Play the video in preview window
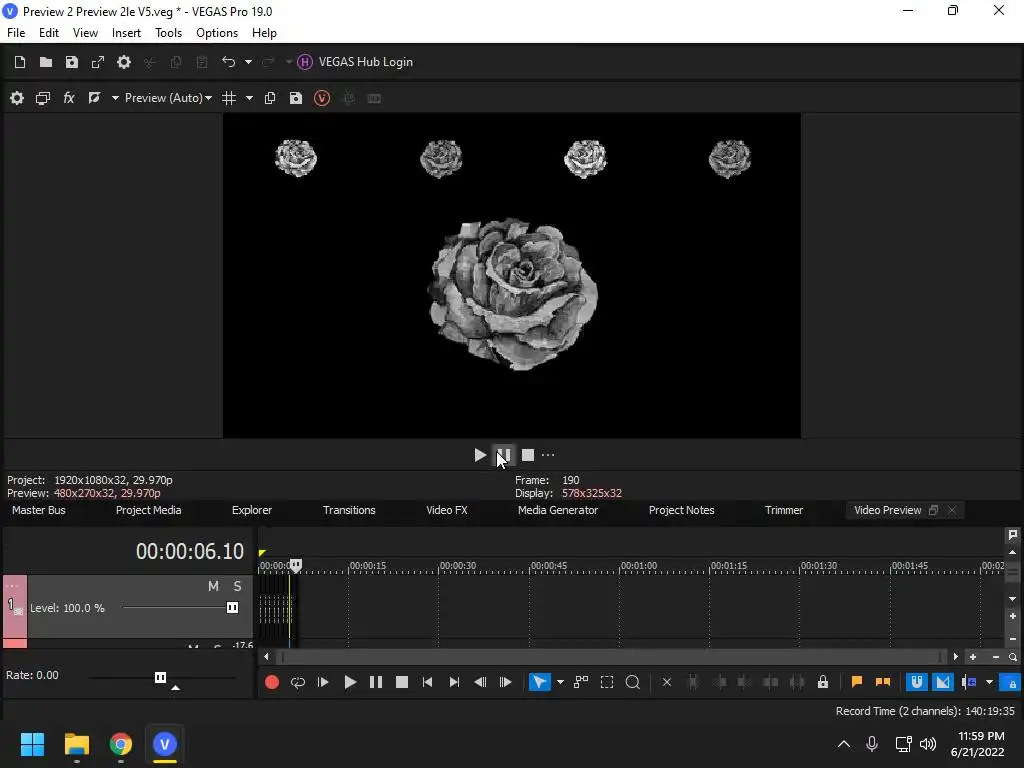This screenshot has width=1024, height=768. tap(480, 455)
